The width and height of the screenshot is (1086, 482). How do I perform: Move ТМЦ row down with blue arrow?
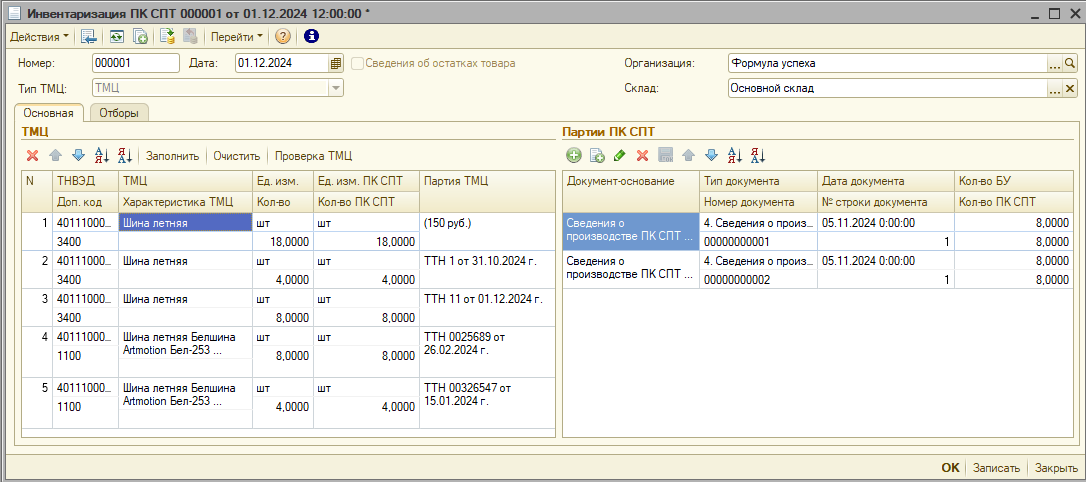click(77, 156)
